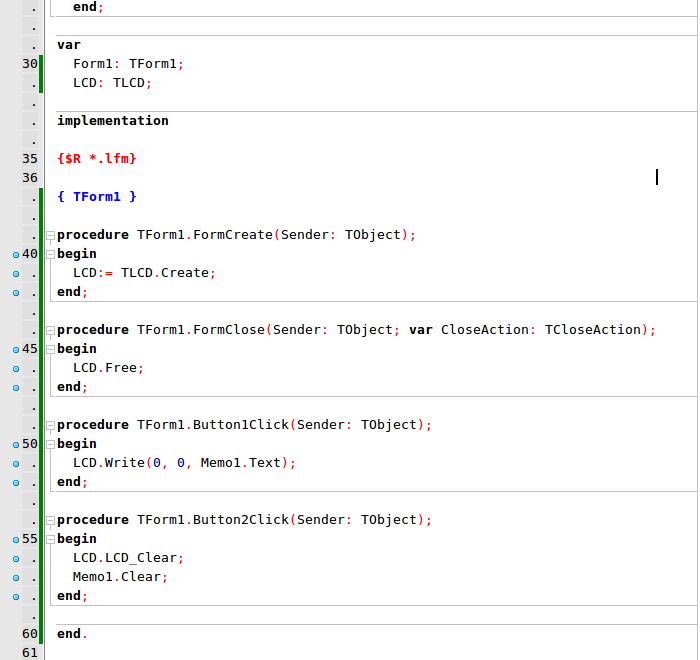Collapse the TForm1.Button2Click procedure fold marker

(50, 521)
